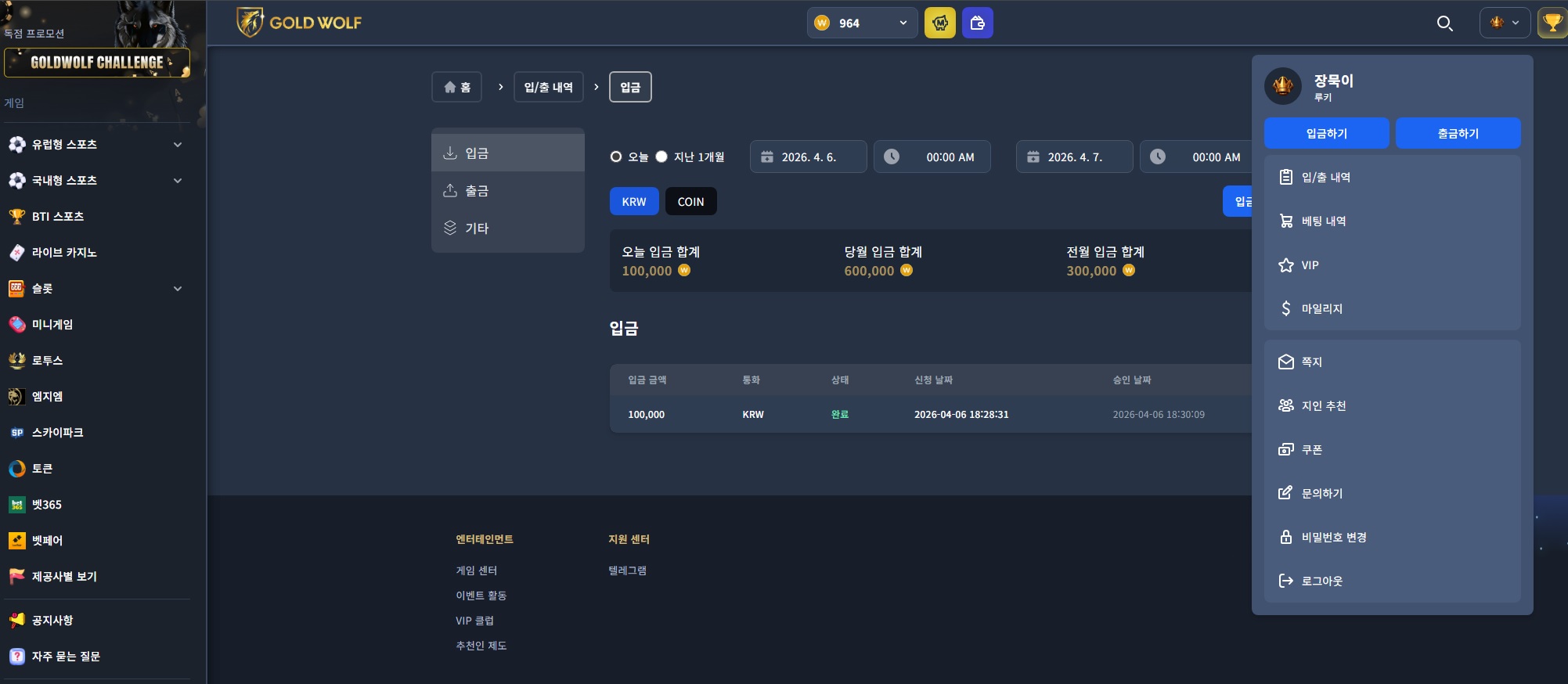Click the end time clock icon
The height and width of the screenshot is (684, 1568).
tap(1158, 157)
